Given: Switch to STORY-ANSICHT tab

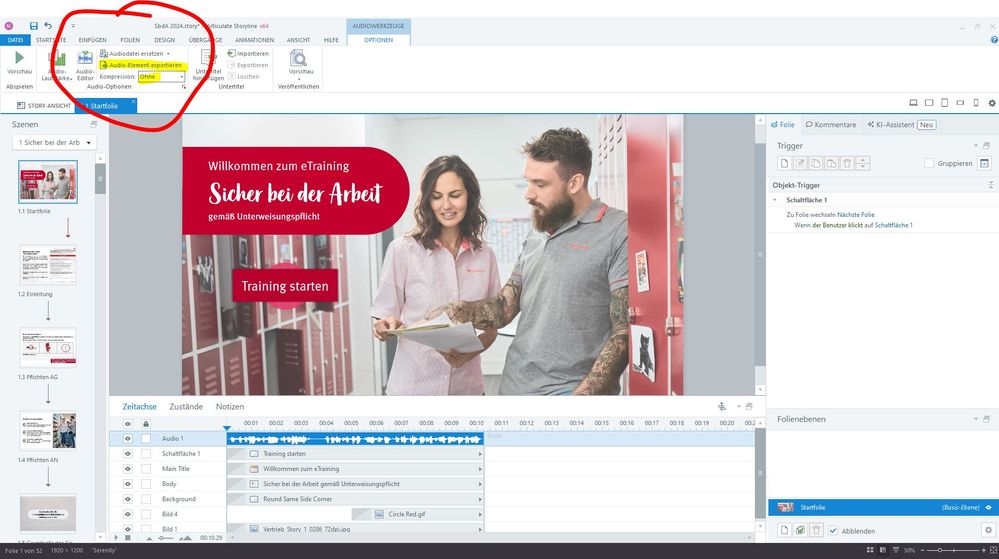Looking at the screenshot, I should [43, 106].
